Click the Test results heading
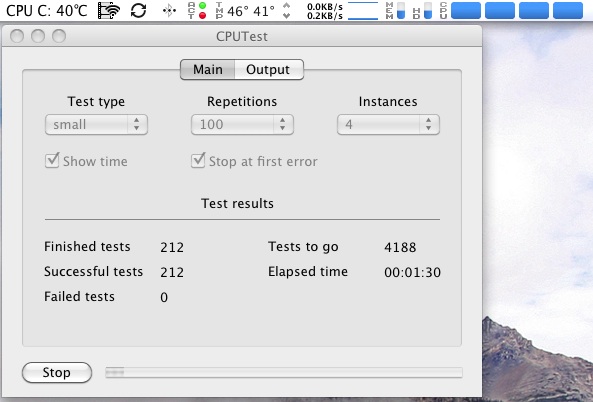Viewport: 593px width, 402px height. [x=238, y=203]
